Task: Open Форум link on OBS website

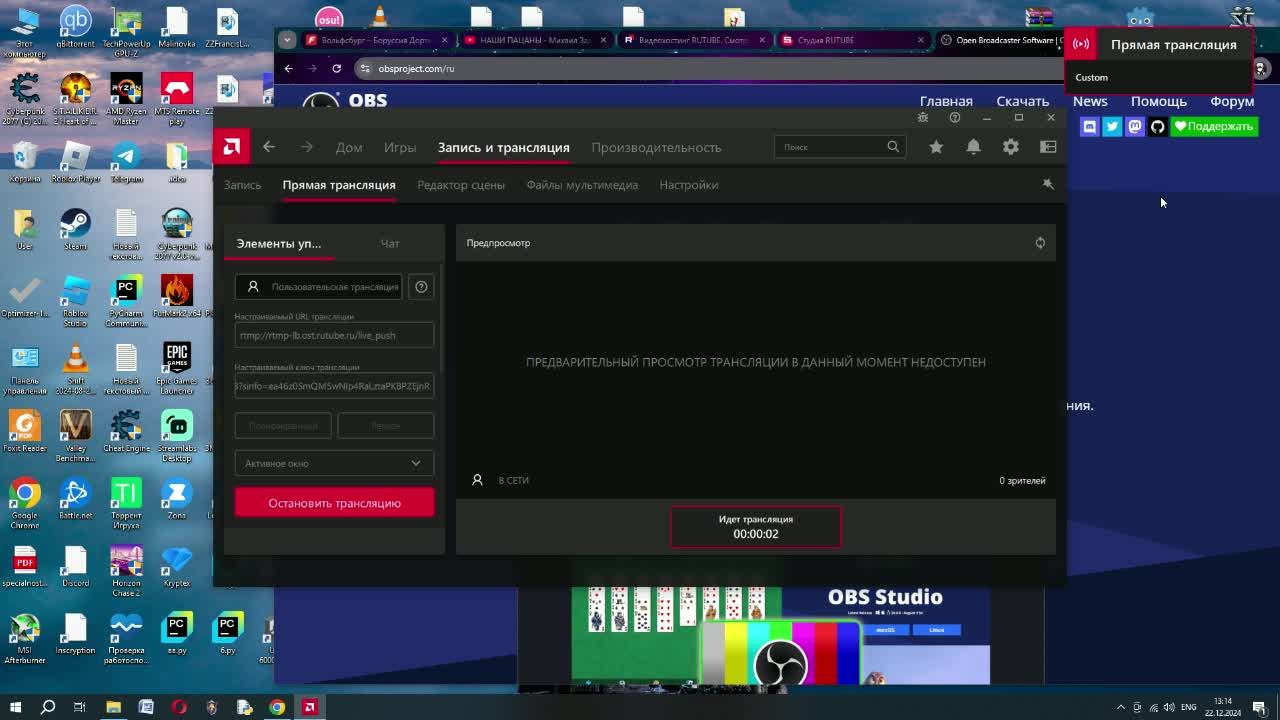Action: pos(1232,101)
